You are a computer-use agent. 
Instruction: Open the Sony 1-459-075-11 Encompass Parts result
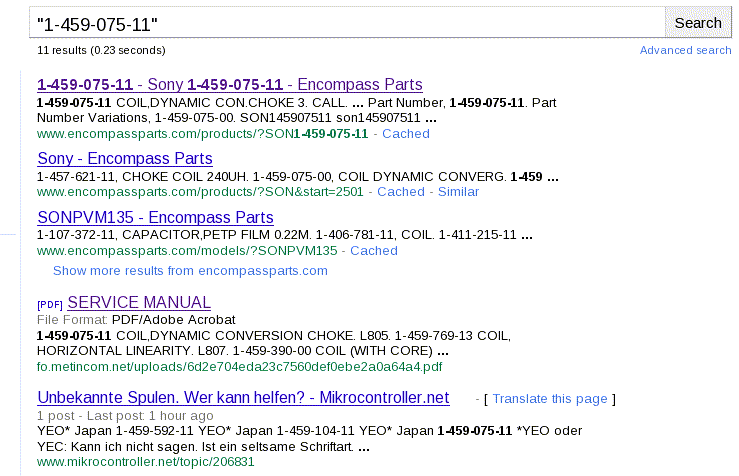pos(230,84)
